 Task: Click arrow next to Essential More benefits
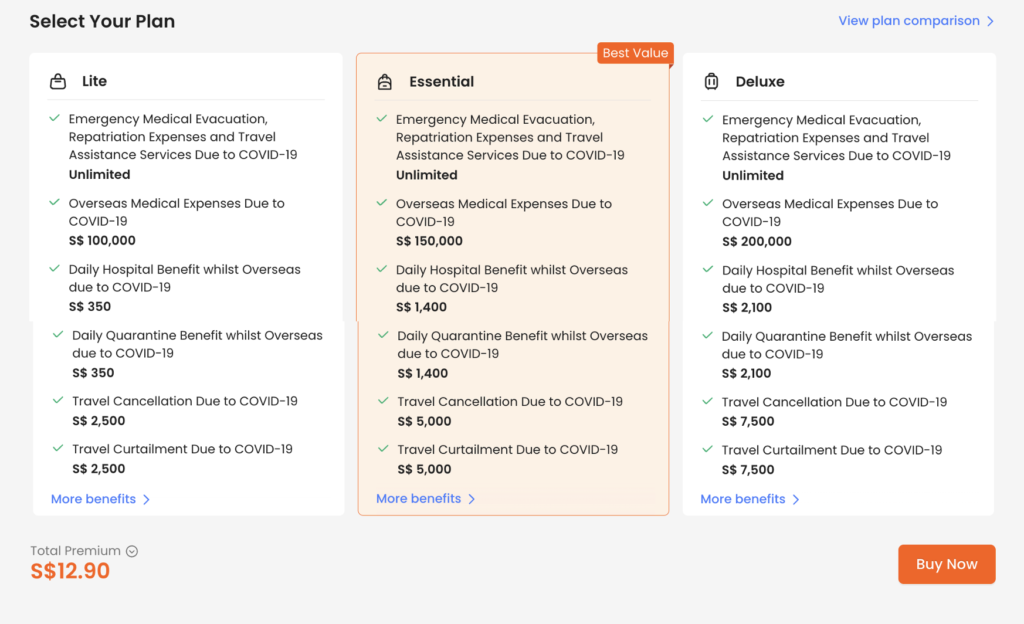pyautogui.click(x=472, y=499)
